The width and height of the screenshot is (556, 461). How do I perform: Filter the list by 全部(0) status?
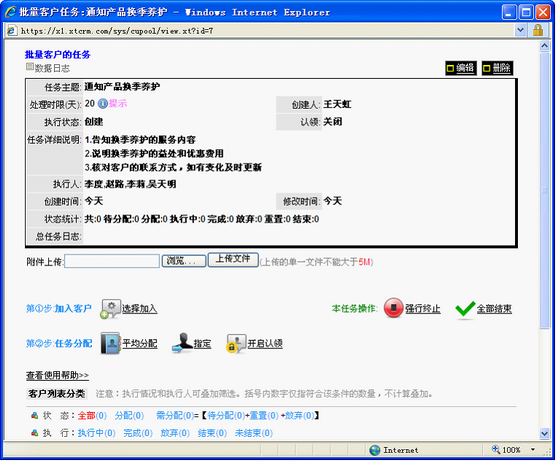(x=92, y=415)
